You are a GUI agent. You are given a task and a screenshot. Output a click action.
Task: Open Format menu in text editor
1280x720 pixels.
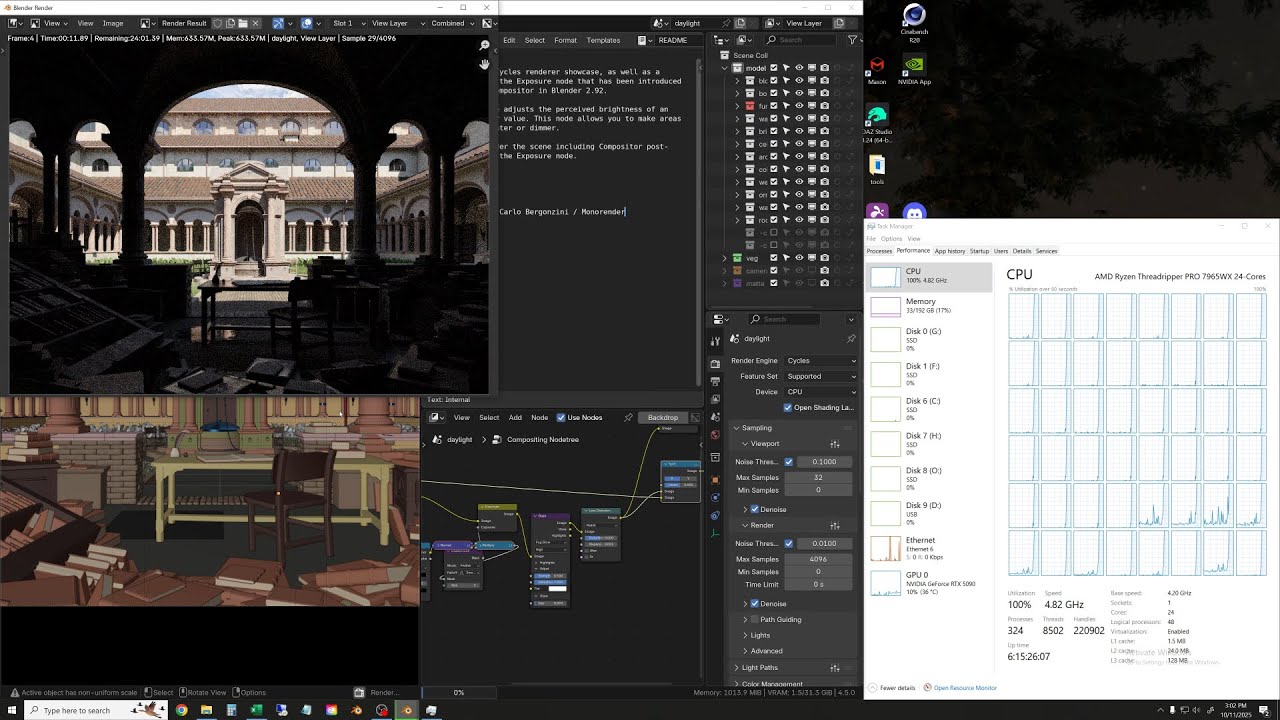pyautogui.click(x=565, y=40)
